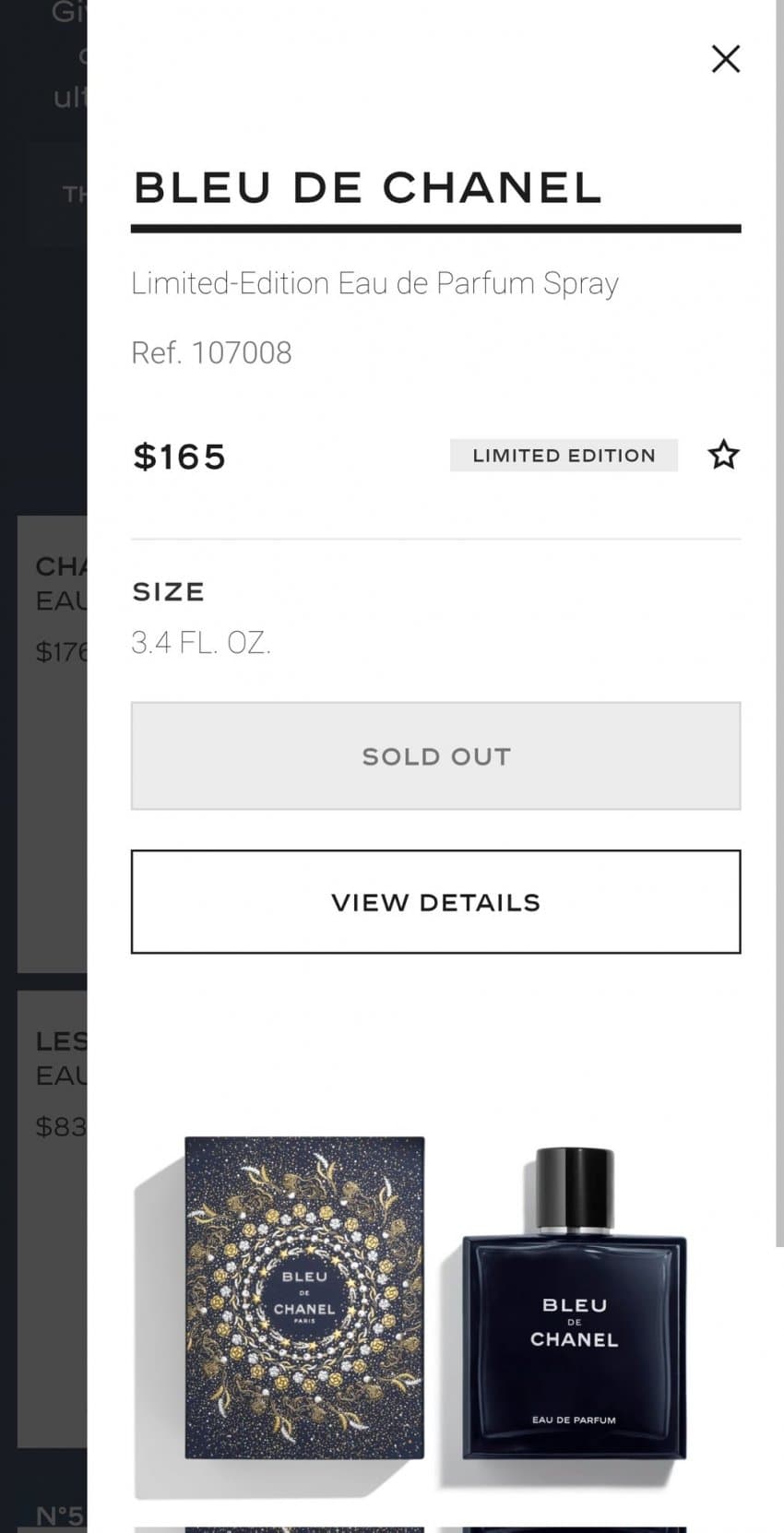
Task: Click the dimmed overlay text at top-left
Action: [65, 55]
